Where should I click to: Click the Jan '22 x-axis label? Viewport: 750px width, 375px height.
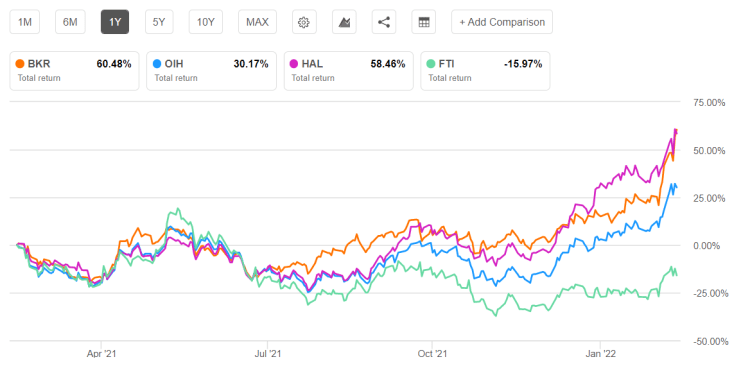[x=601, y=354]
